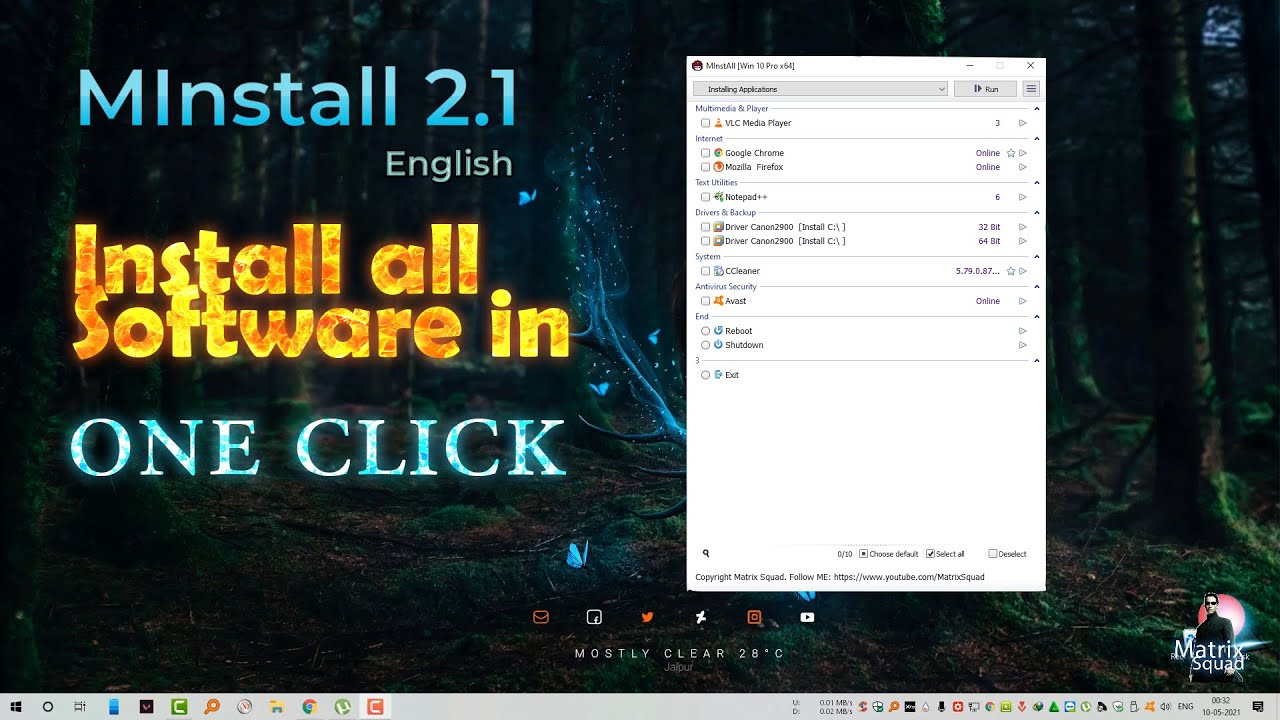
Task: Click the Run button
Action: point(985,89)
